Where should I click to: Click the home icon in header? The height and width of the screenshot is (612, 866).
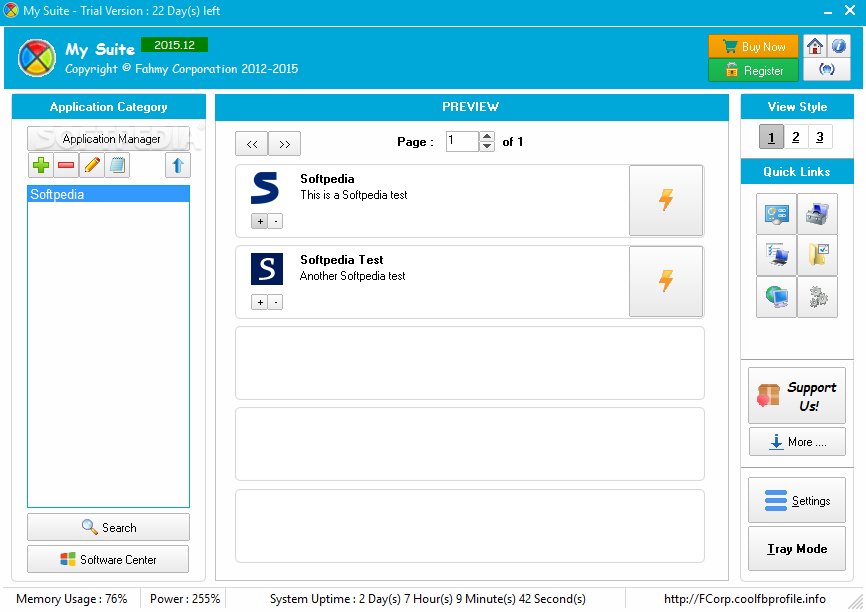pyautogui.click(x=815, y=46)
